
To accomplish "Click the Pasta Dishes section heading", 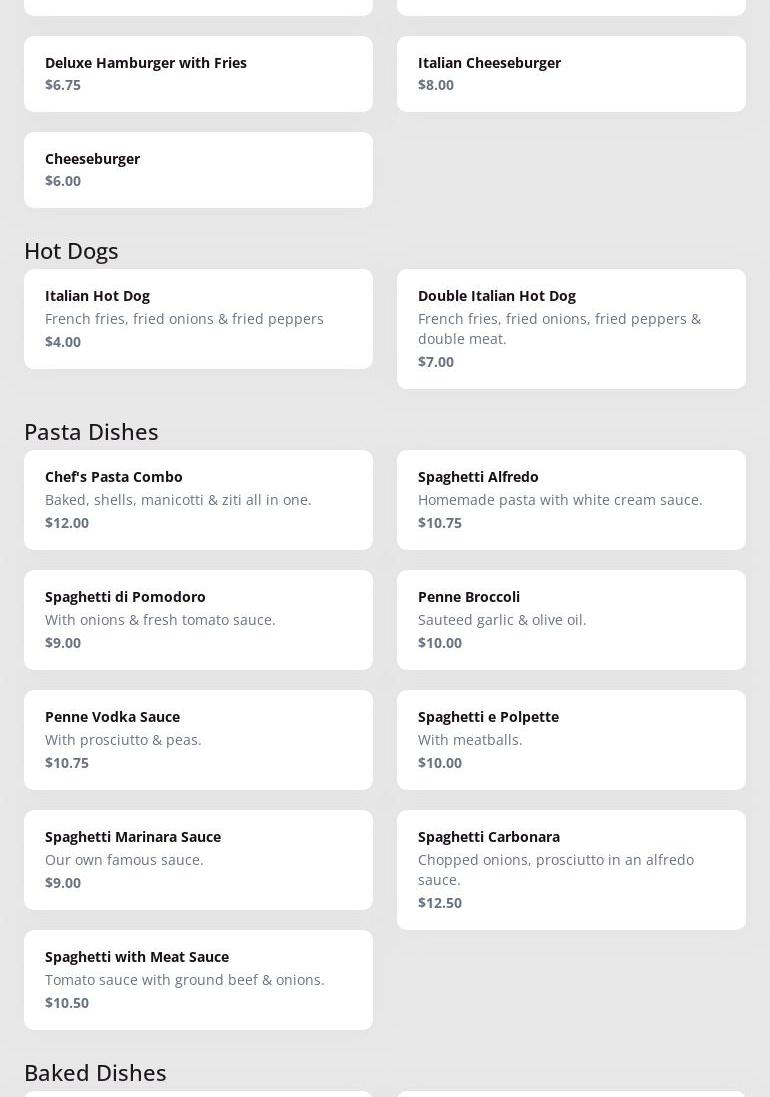I will click(91, 431).
